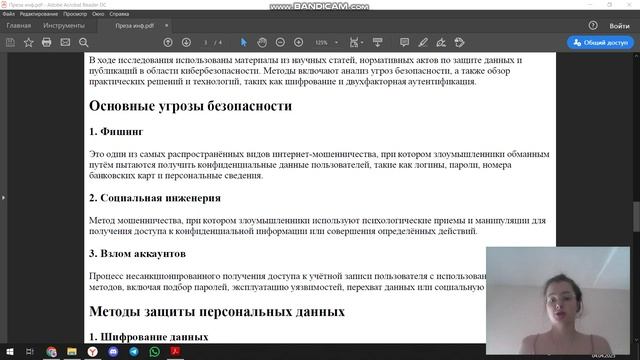Expand the left navigation pane arrow
The image size is (640, 360).
click(3, 198)
